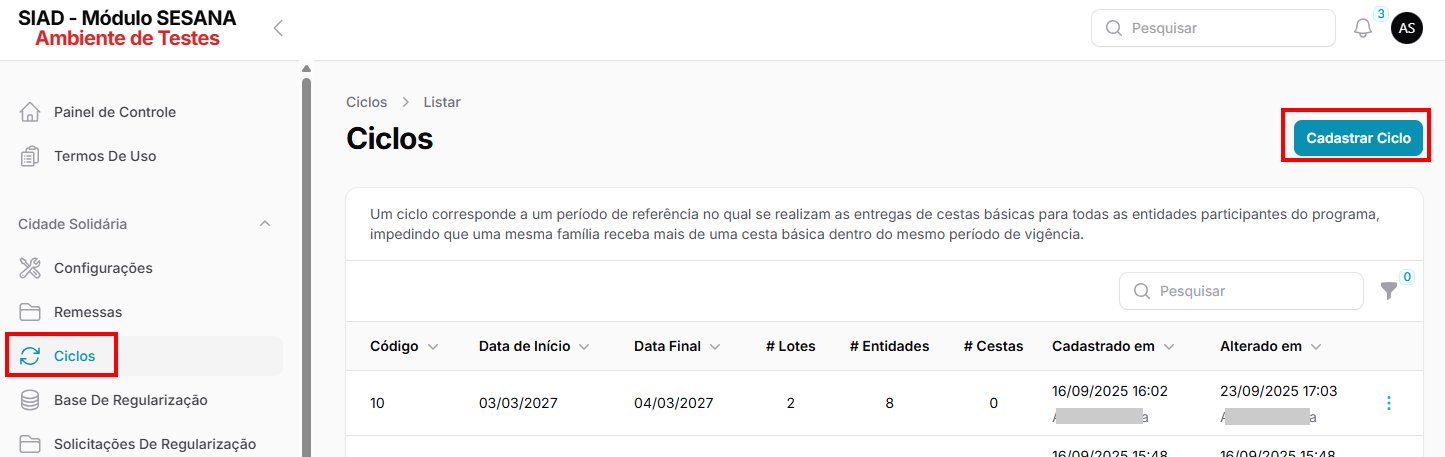This screenshot has height=457, width=1445.
Task: Click the Painel de Controle house icon
Action: pyautogui.click(x=30, y=112)
